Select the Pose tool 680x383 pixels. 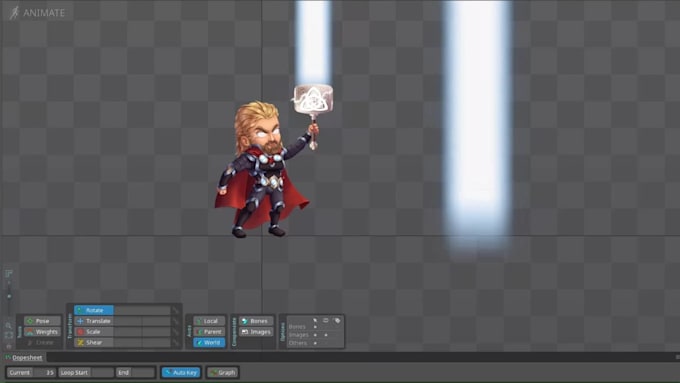click(42, 321)
